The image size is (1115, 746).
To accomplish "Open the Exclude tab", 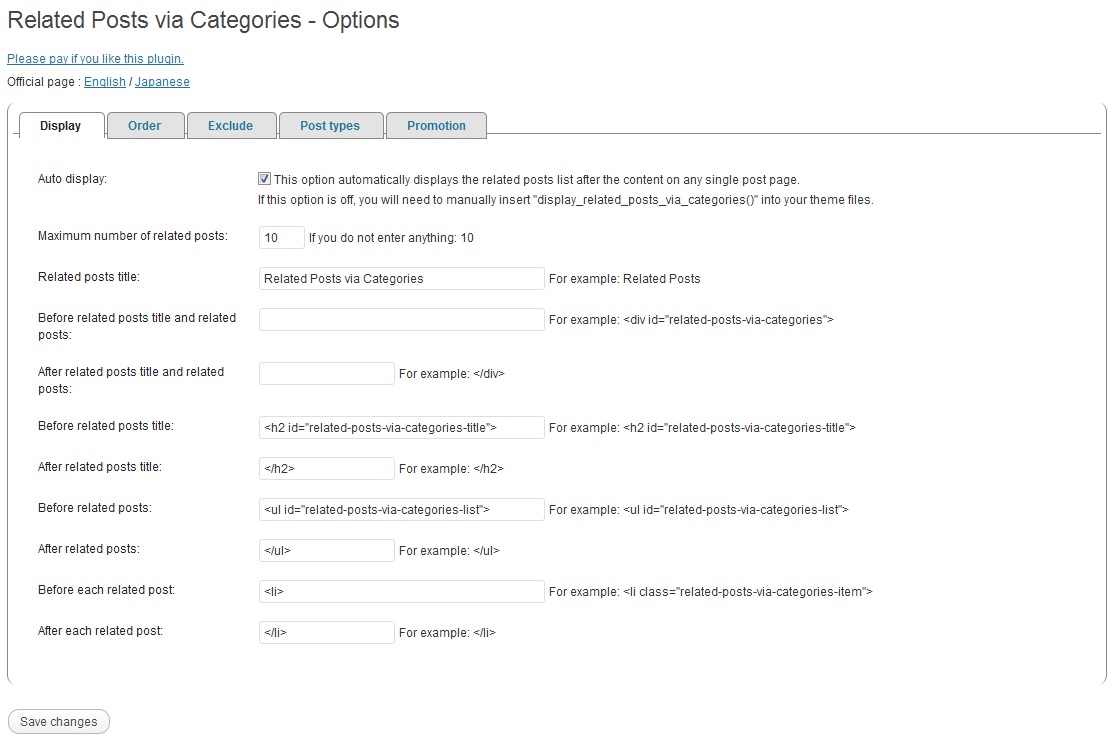I will coord(230,126).
